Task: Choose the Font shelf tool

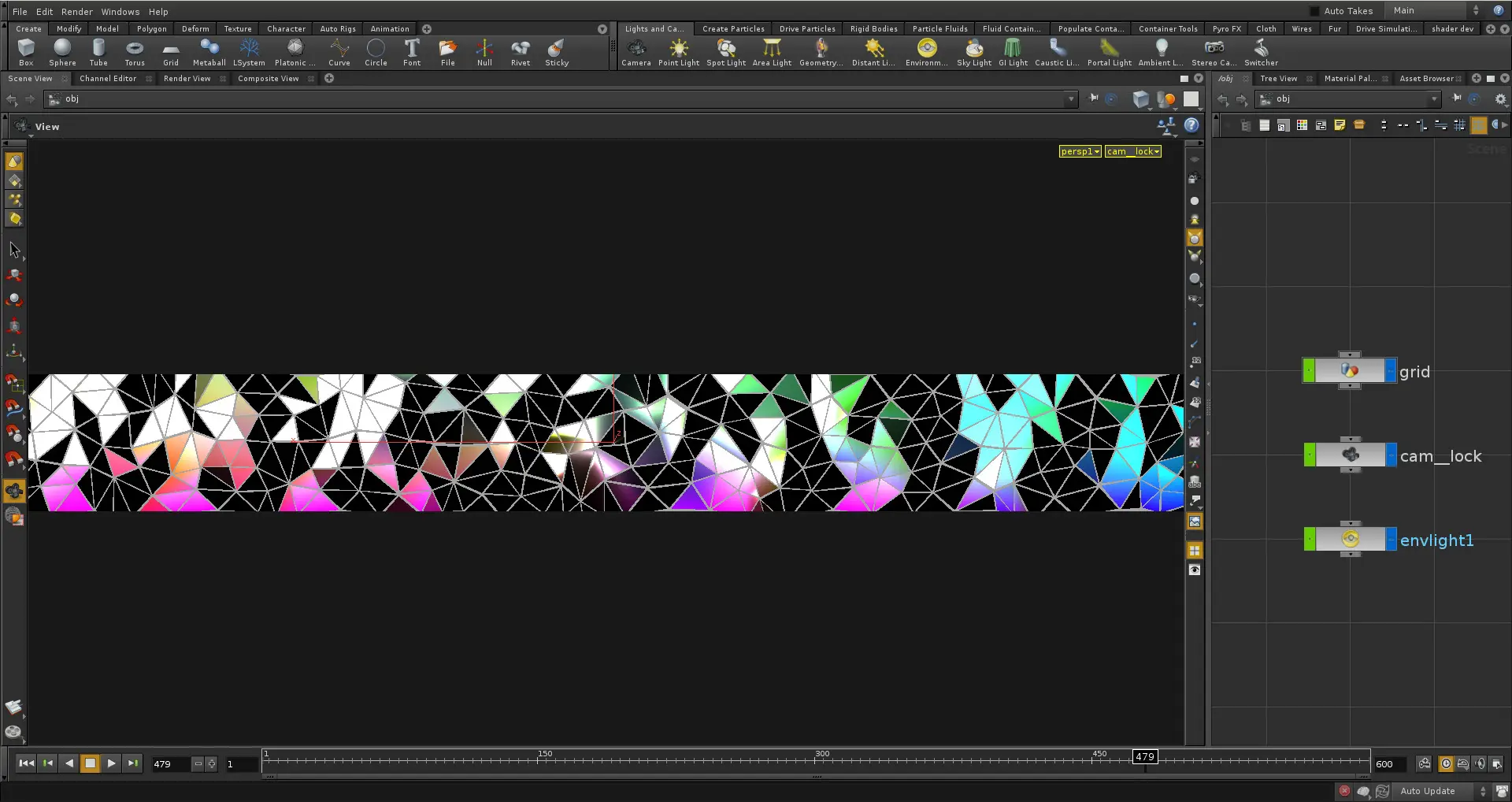Action: tap(412, 53)
